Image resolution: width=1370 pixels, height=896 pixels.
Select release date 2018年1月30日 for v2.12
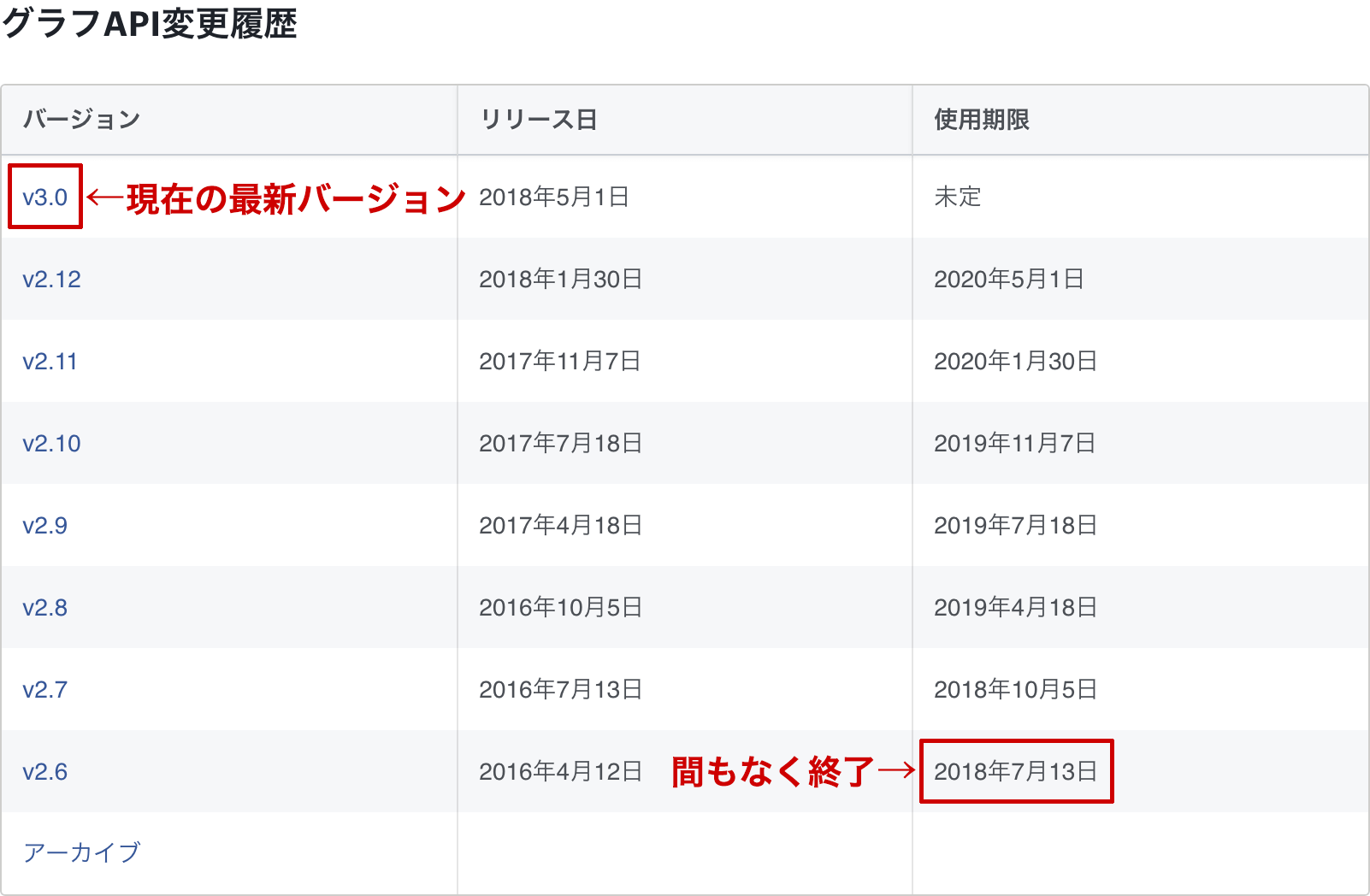pos(561,280)
